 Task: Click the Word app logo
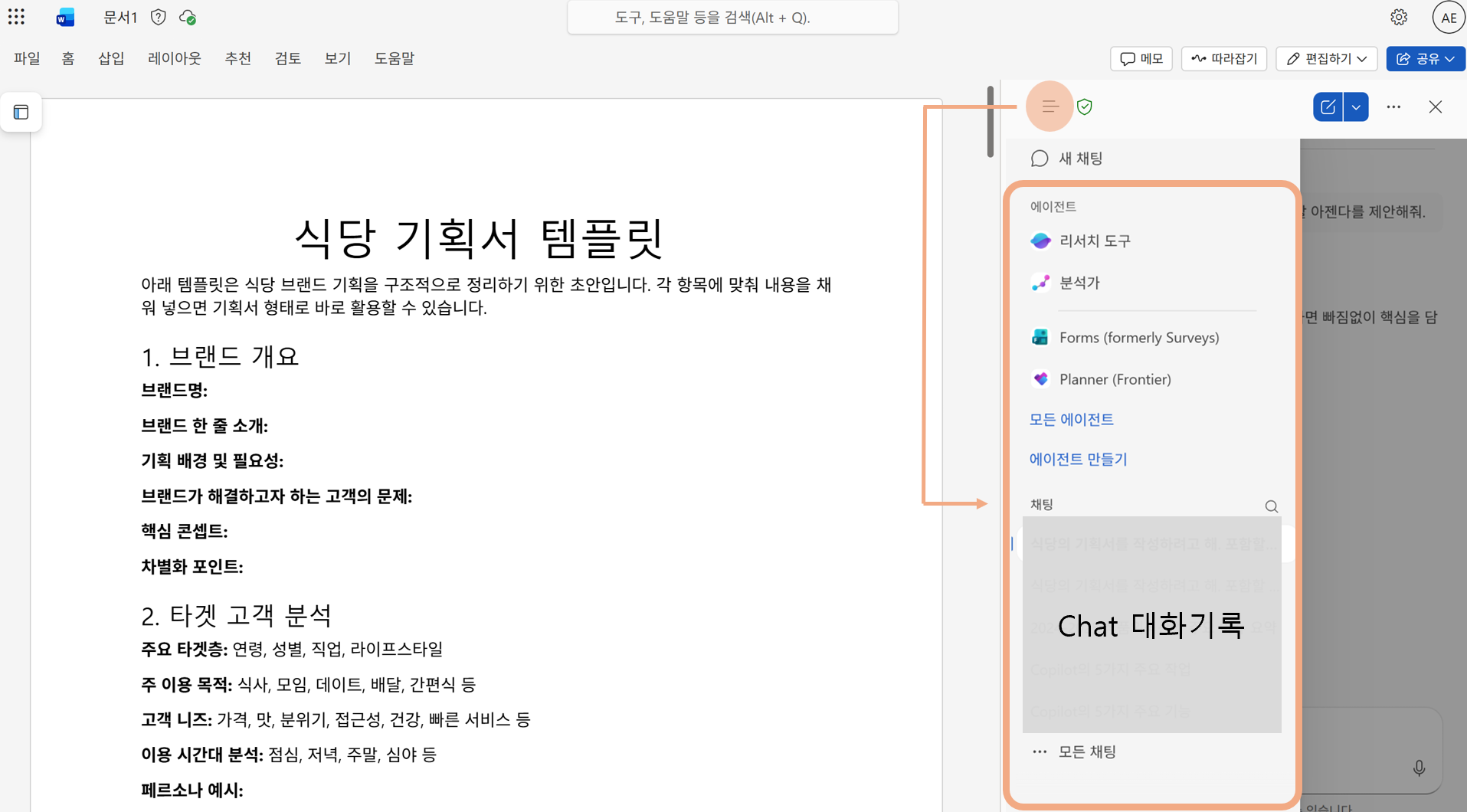point(65,17)
